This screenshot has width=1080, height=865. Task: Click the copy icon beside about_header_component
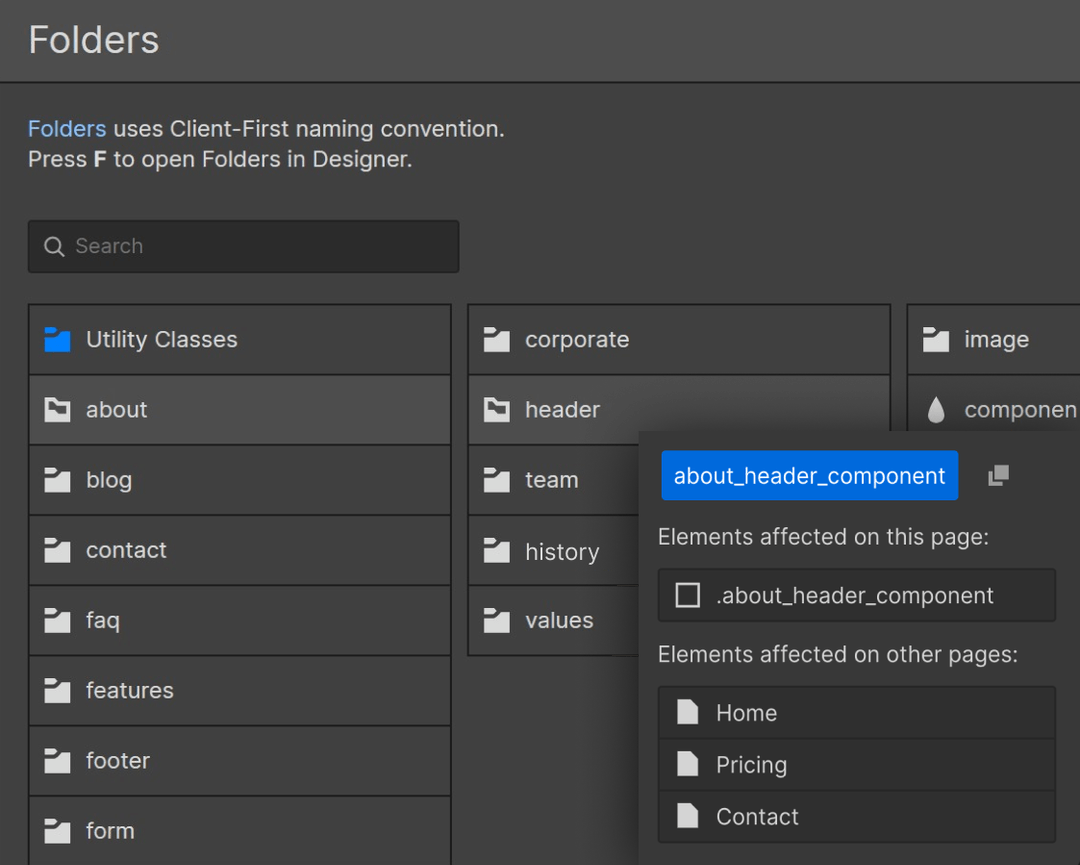click(997, 475)
